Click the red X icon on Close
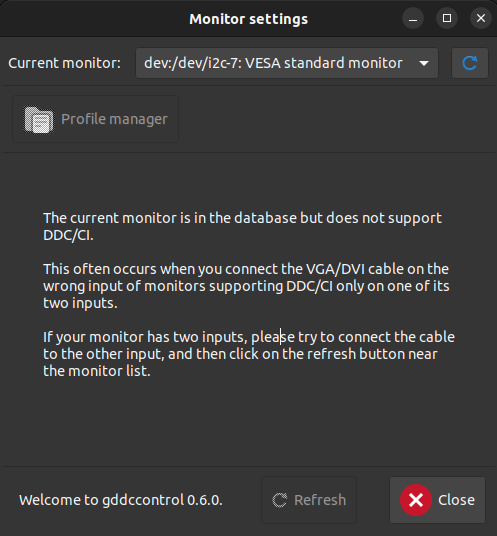Screen dimensions: 497x536 click(x=416, y=500)
